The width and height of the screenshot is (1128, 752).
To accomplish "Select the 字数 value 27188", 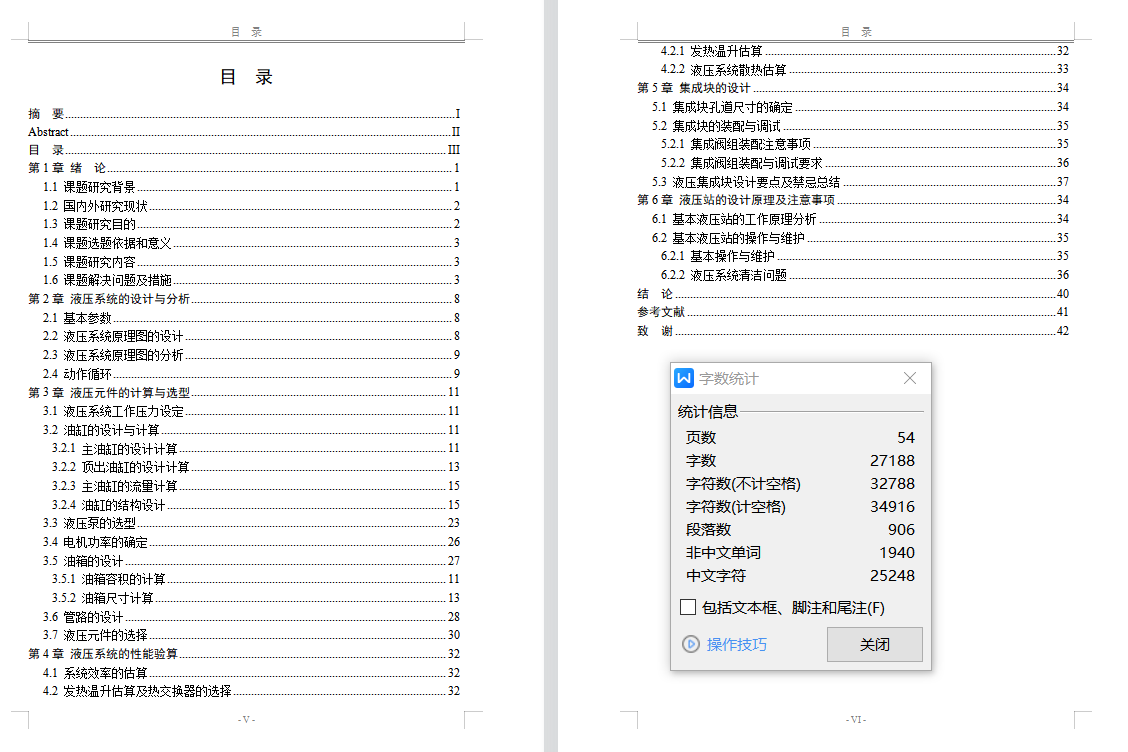I will pyautogui.click(x=892, y=461).
